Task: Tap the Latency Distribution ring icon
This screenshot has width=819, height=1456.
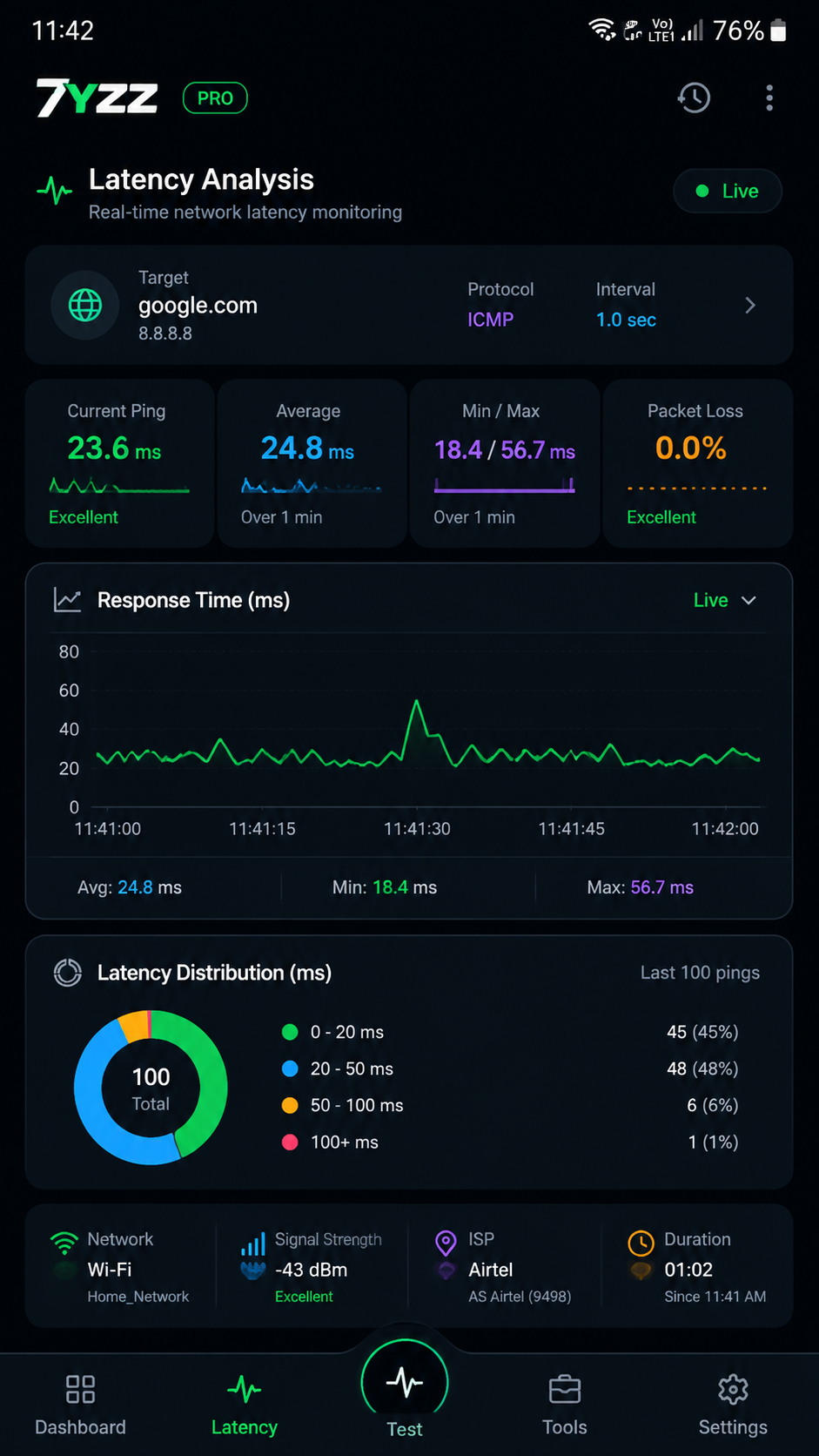Action: tap(68, 972)
